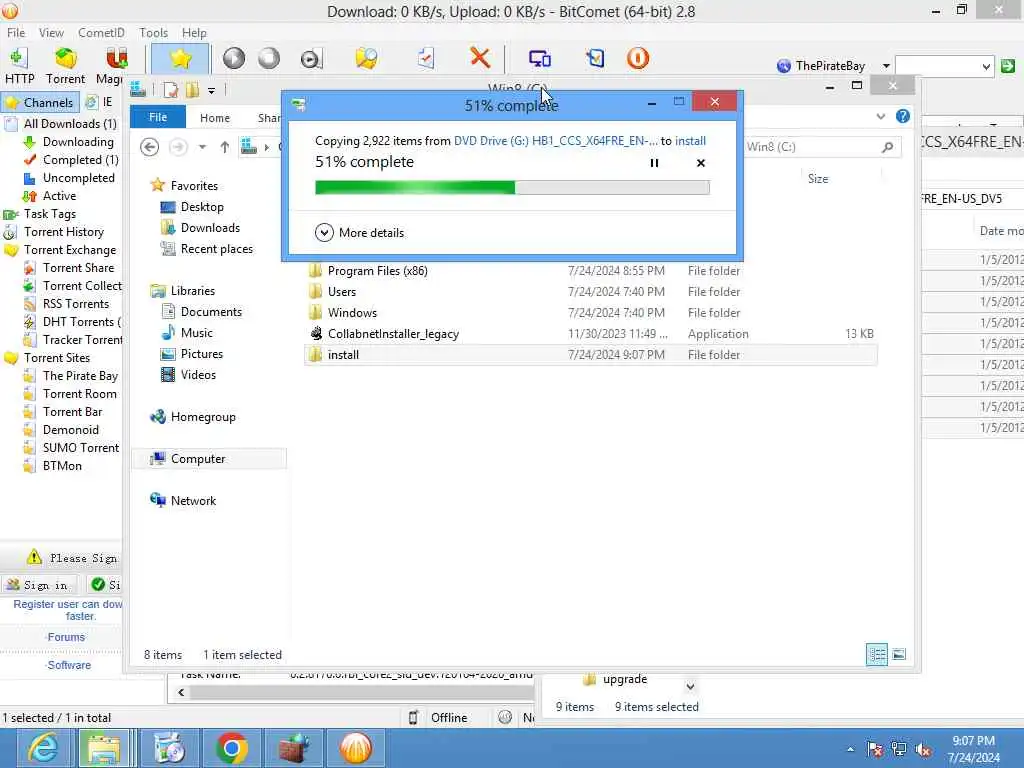Viewport: 1024px width, 768px height.
Task: Expand More details in copy dialog
Action: click(x=359, y=232)
